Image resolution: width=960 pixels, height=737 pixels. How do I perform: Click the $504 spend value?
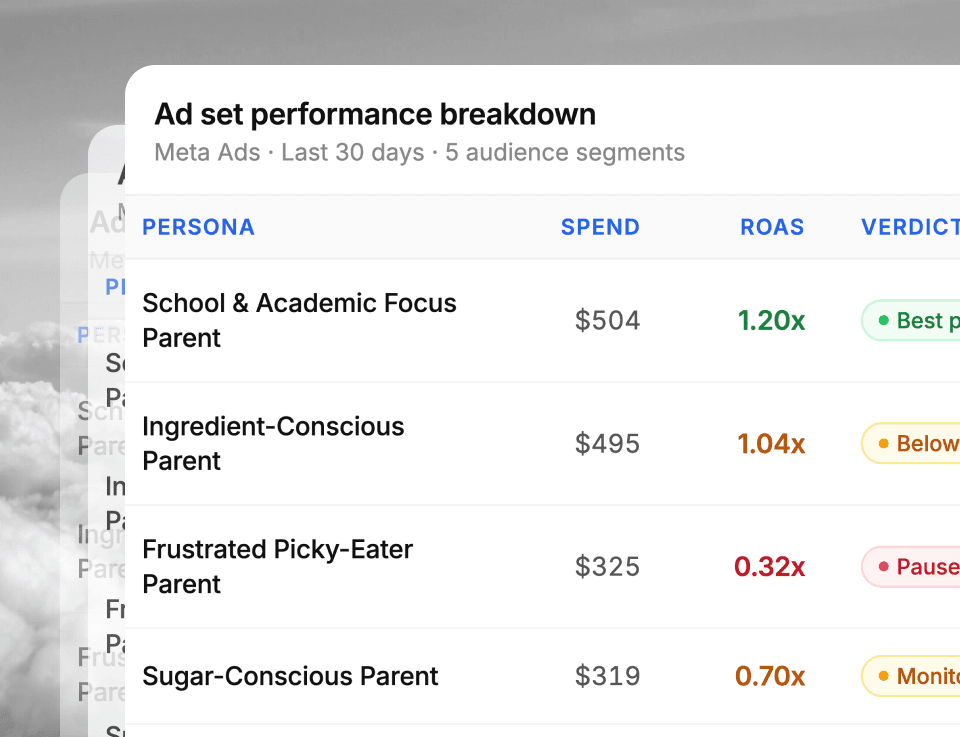(x=607, y=321)
